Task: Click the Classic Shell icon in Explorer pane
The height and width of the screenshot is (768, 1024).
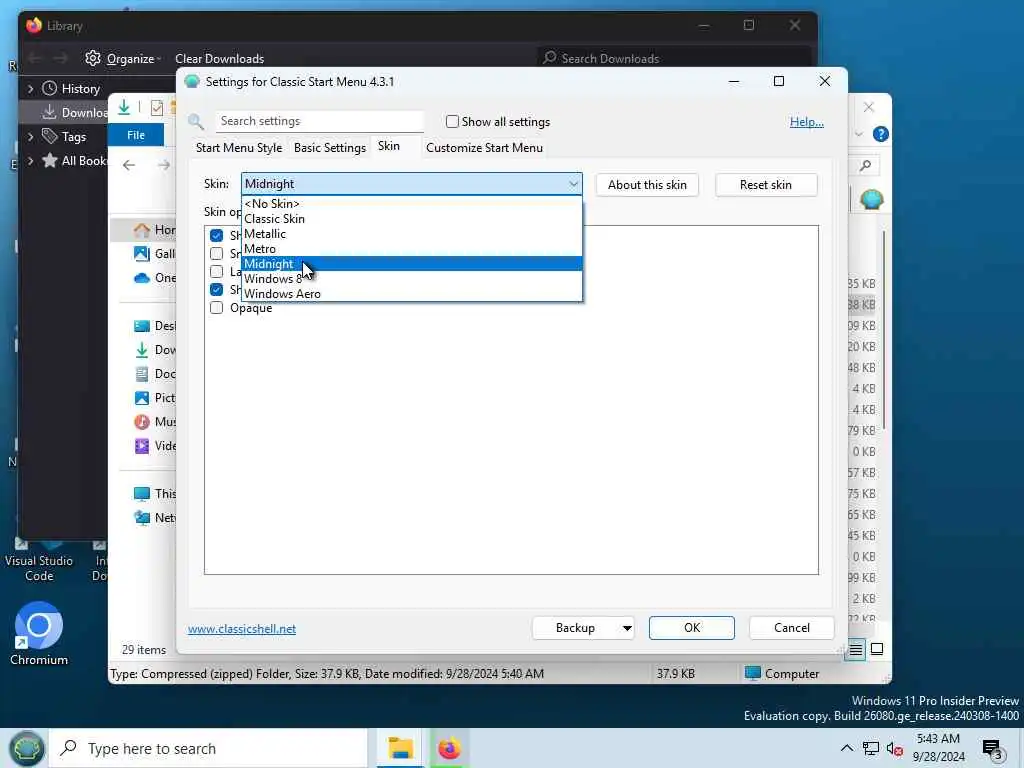Action: [x=871, y=199]
